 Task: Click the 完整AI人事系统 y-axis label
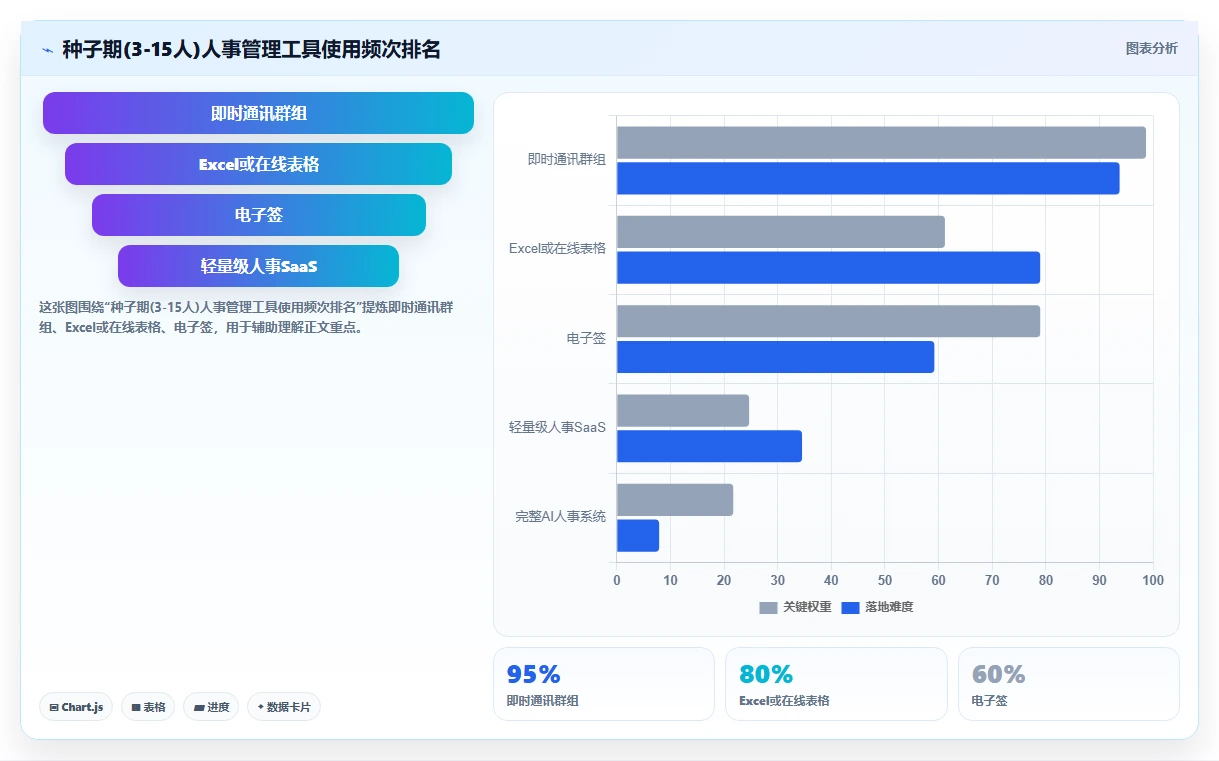(561, 517)
